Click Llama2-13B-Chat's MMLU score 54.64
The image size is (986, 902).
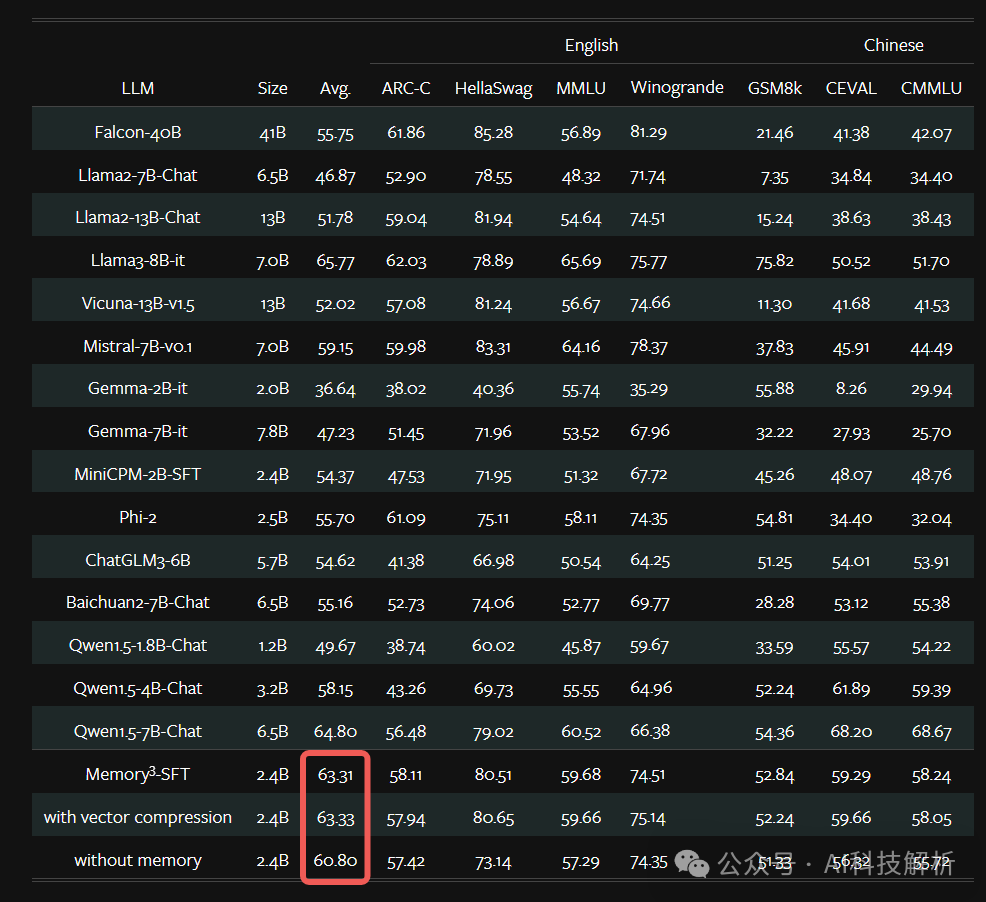(x=581, y=219)
